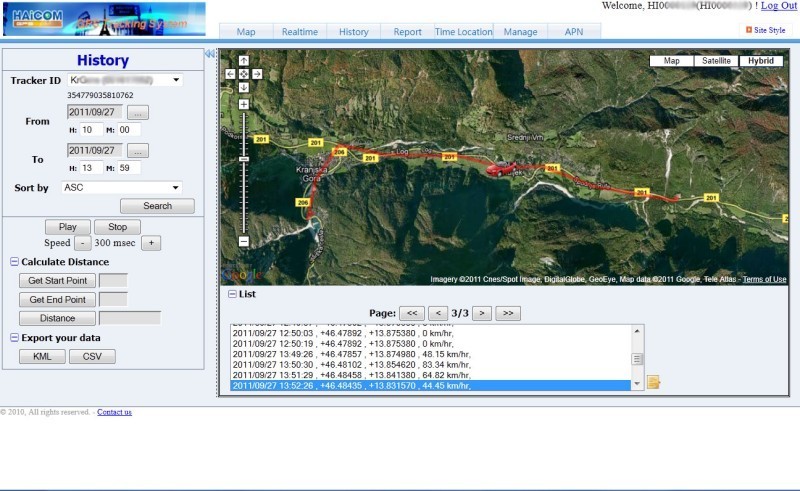Click the Distance button

(57, 318)
